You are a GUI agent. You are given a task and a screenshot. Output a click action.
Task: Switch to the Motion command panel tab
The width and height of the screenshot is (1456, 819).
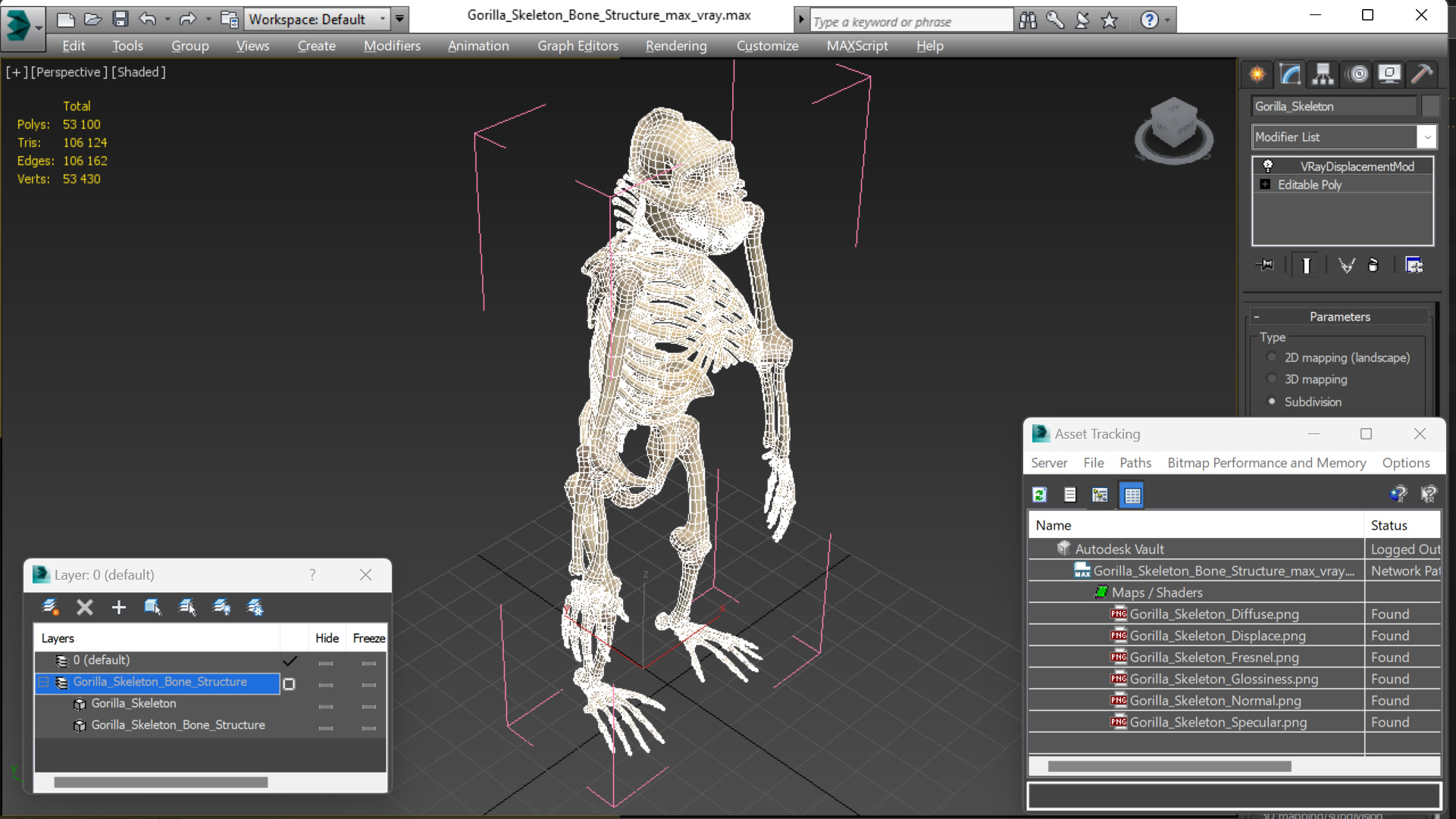[1357, 74]
